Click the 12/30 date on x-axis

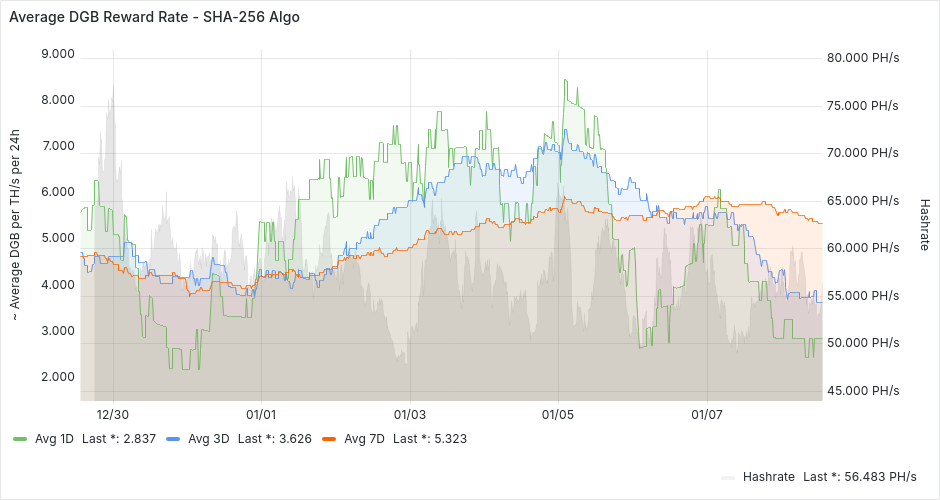coord(113,414)
